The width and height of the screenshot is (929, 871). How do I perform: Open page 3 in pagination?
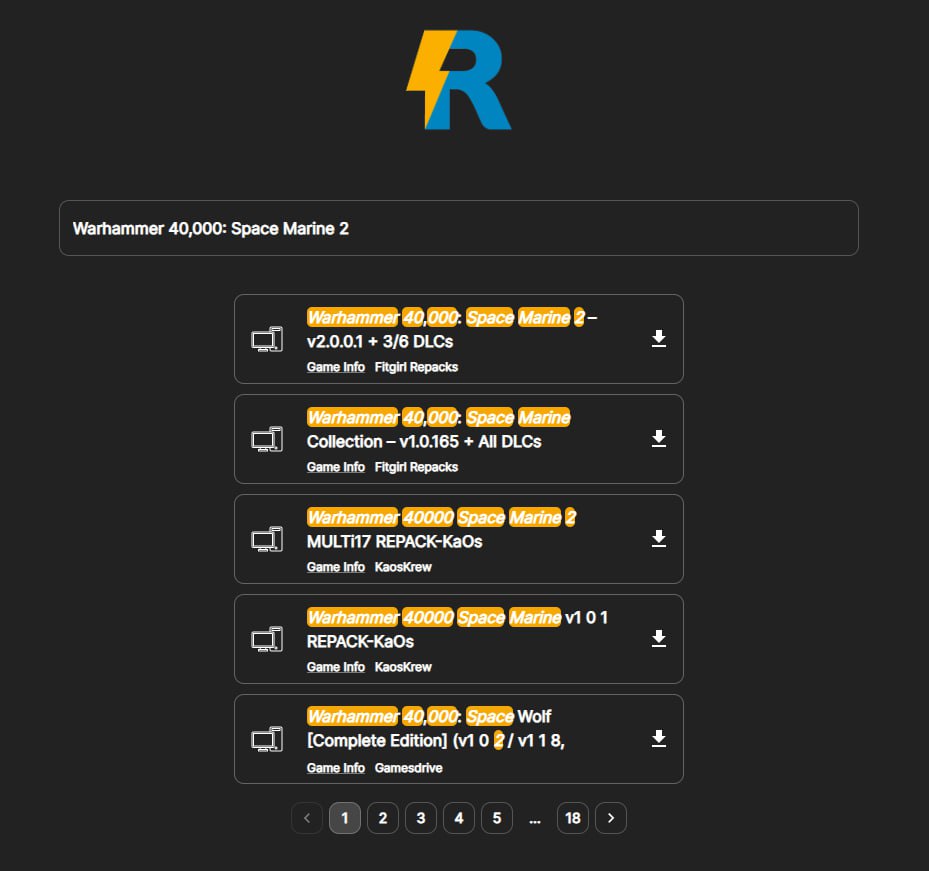click(420, 818)
